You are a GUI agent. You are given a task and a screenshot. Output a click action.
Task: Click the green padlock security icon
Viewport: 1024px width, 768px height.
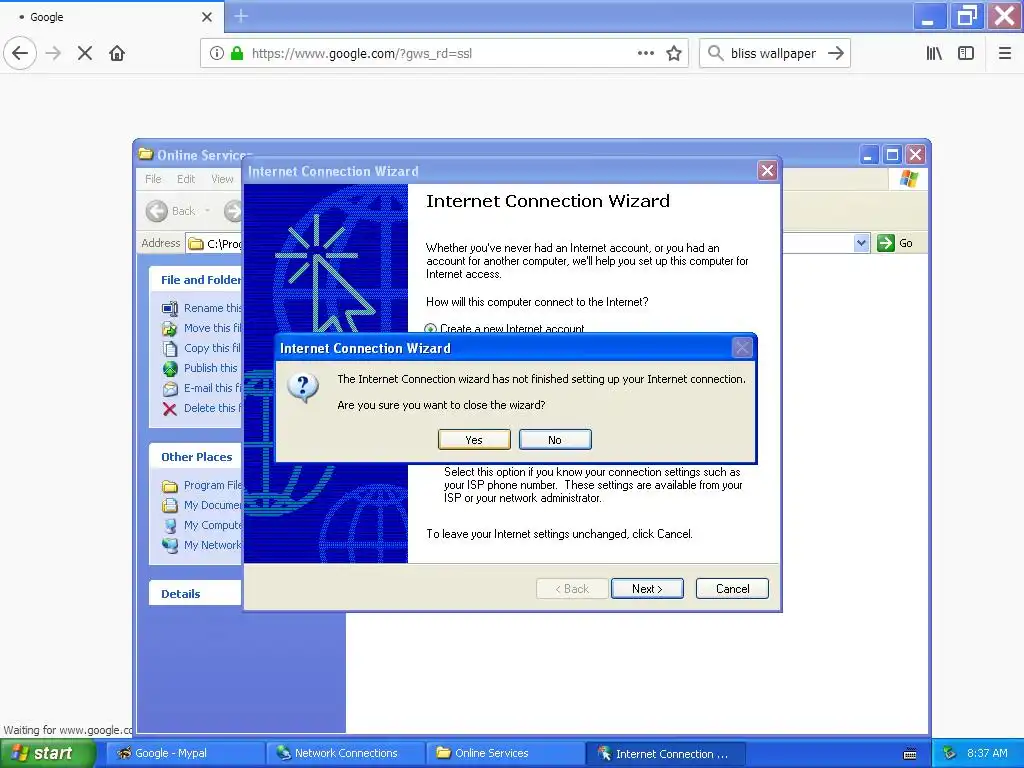pyautogui.click(x=237, y=53)
